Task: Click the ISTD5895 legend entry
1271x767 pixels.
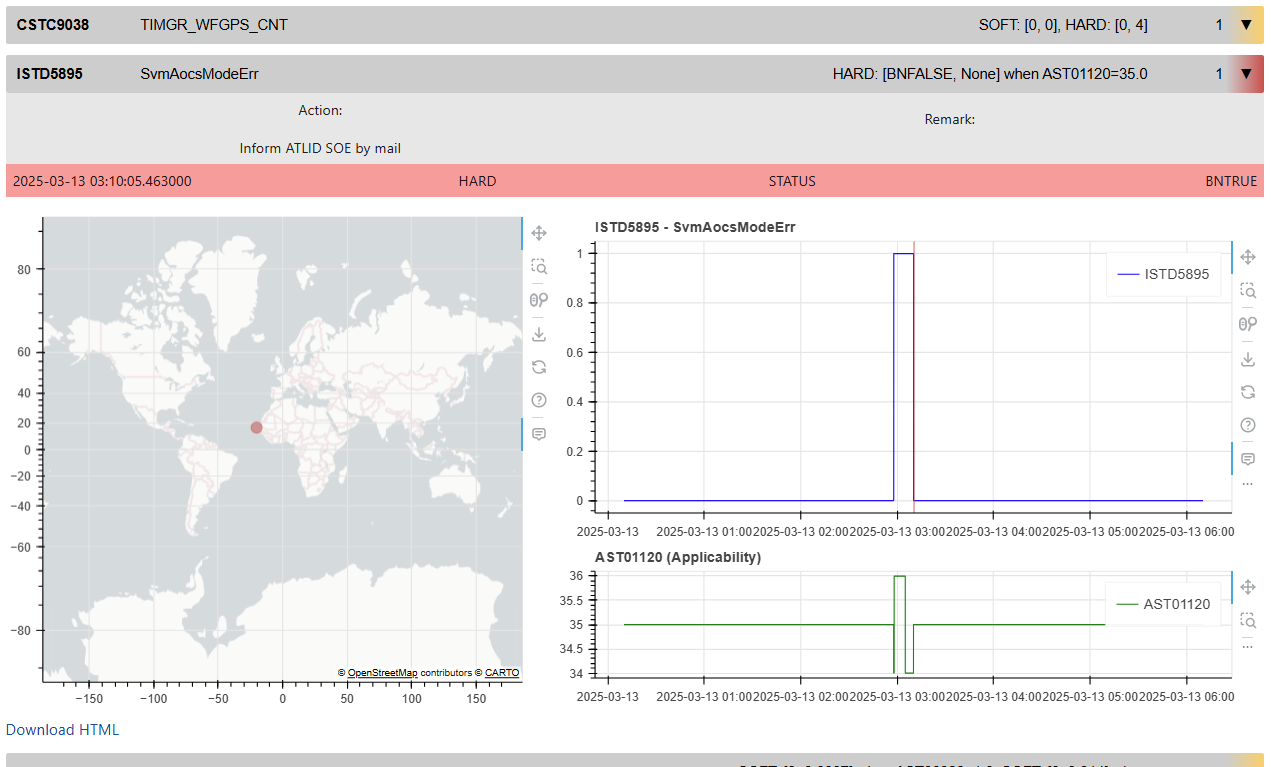Action: (x=1165, y=274)
